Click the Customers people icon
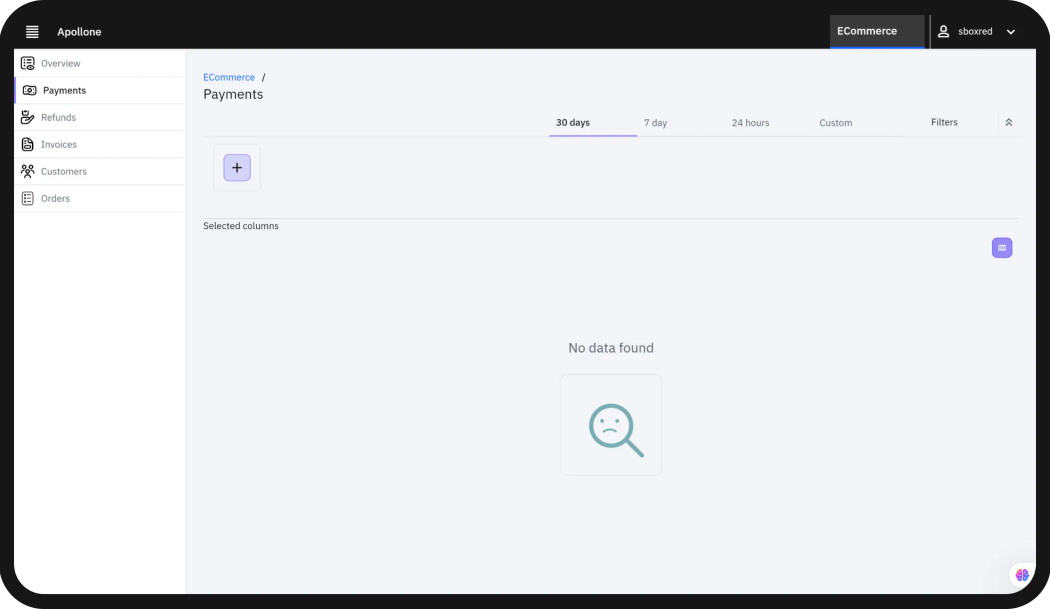Screen dimensions: 1050x609 tap(27, 171)
